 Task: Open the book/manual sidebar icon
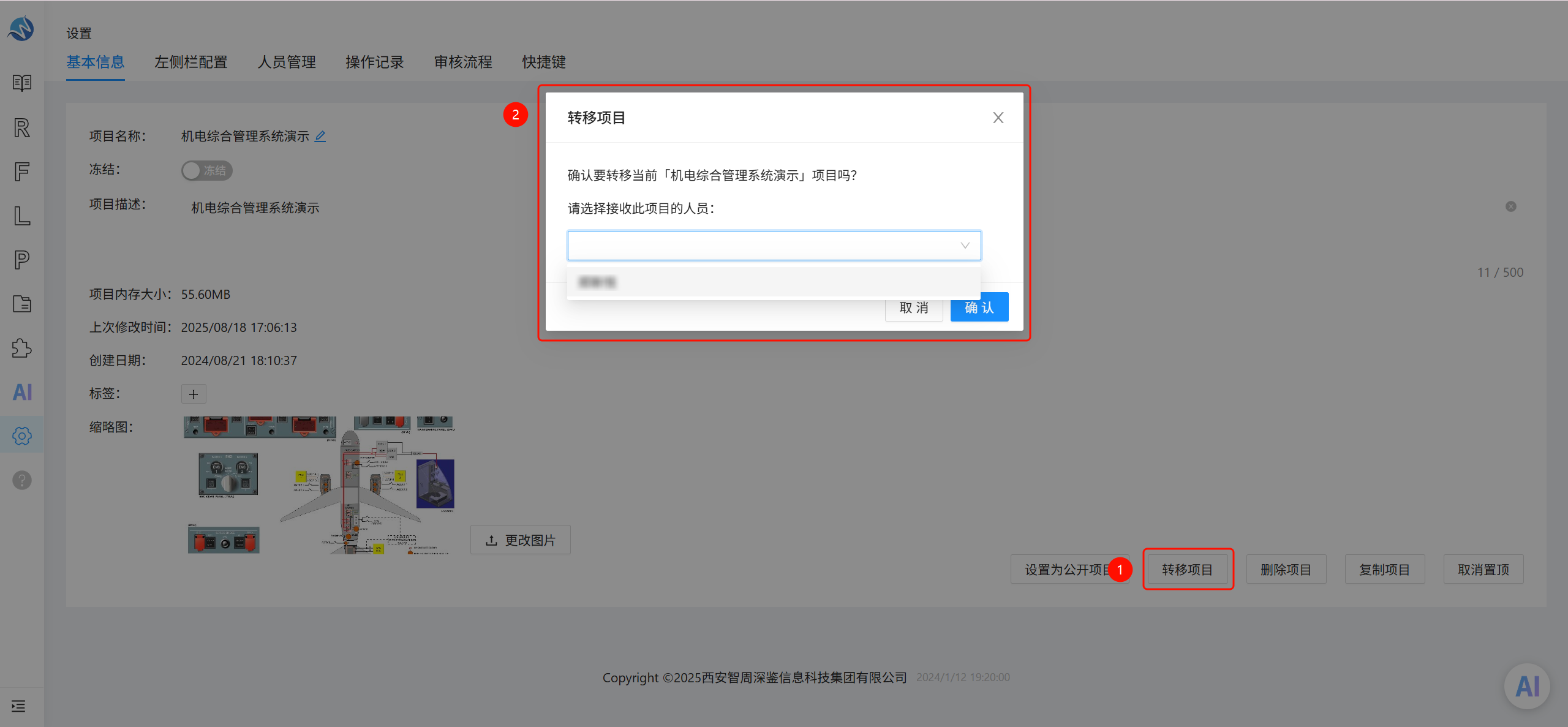[x=22, y=83]
